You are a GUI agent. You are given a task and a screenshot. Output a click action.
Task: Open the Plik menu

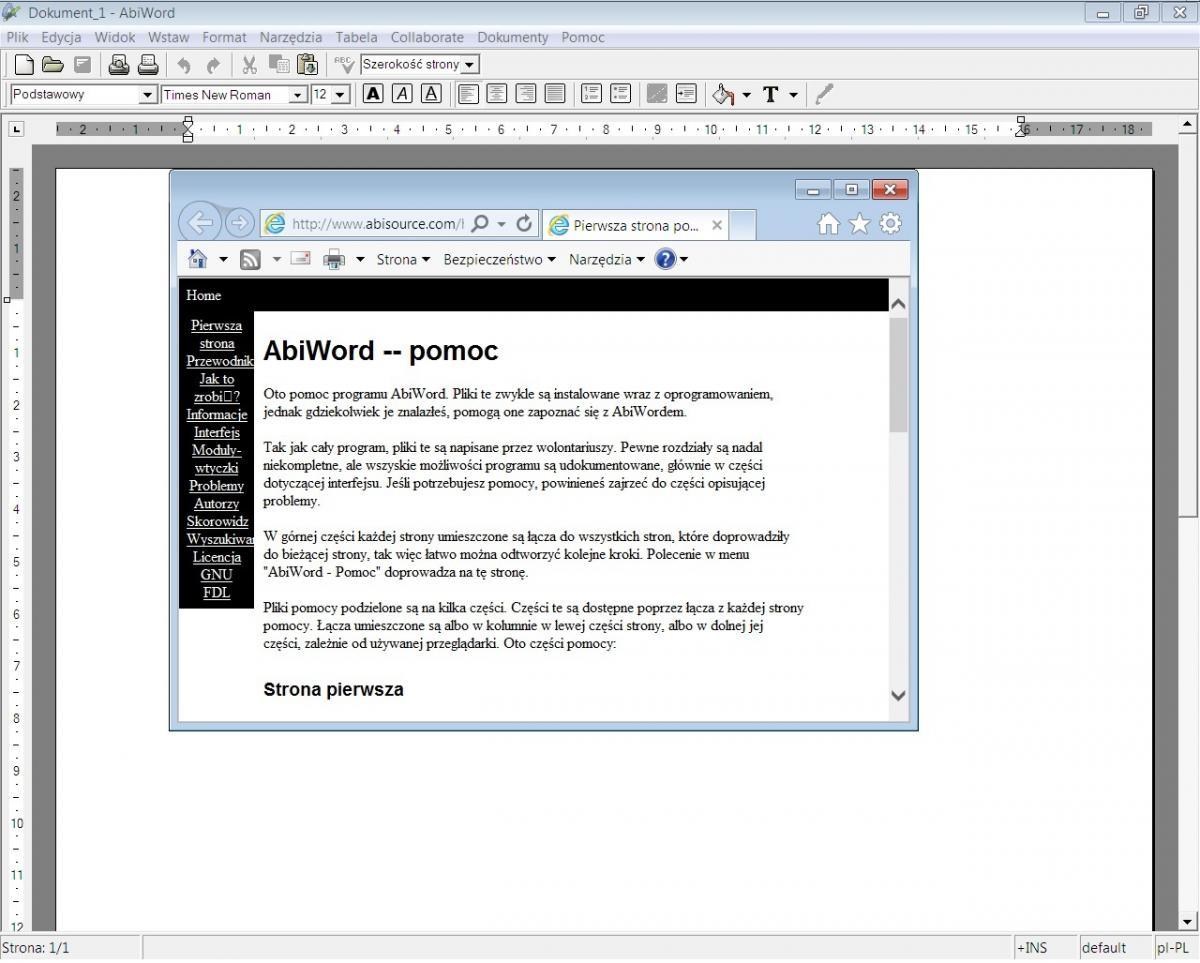tap(17, 37)
